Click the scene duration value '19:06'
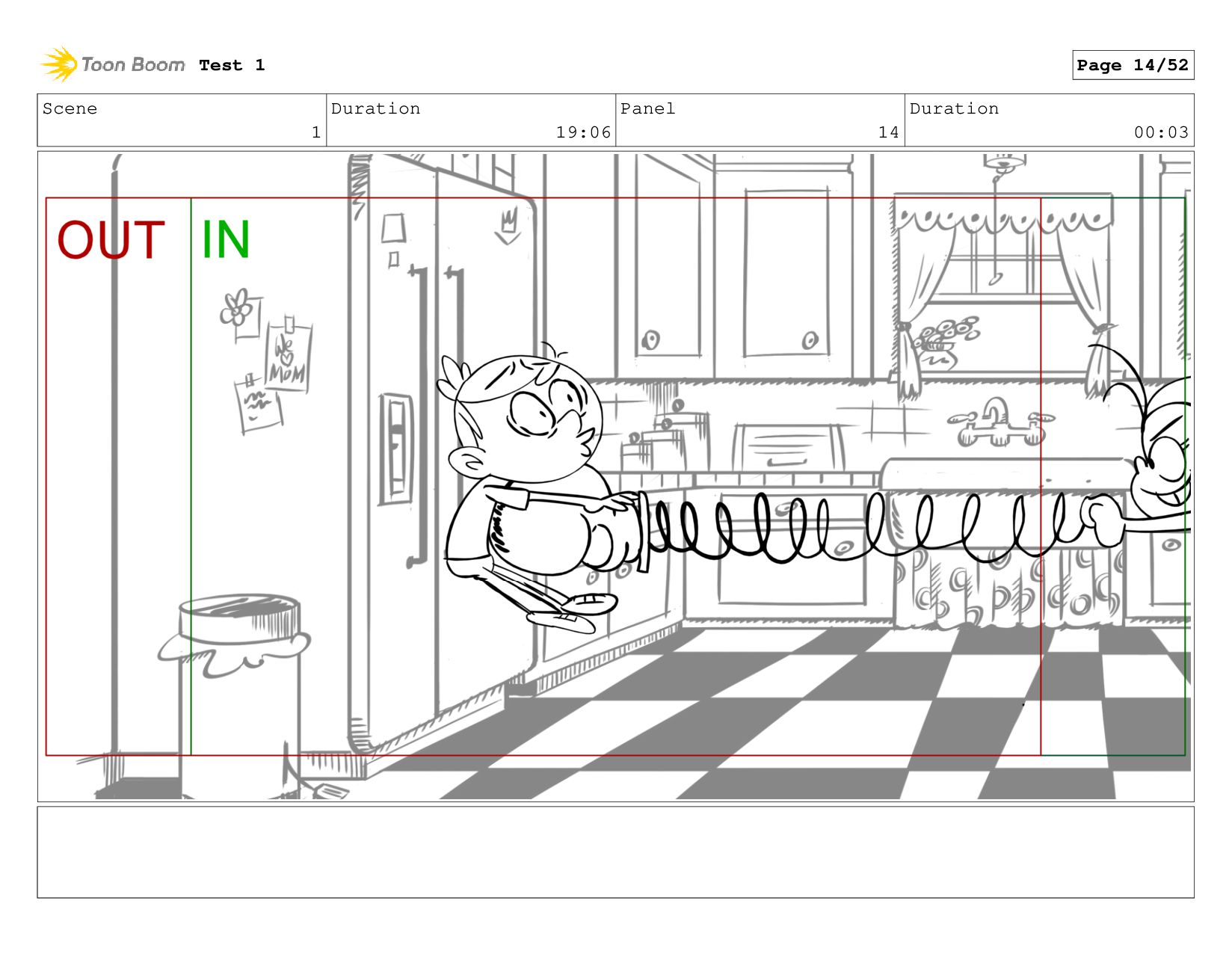 coord(583,132)
